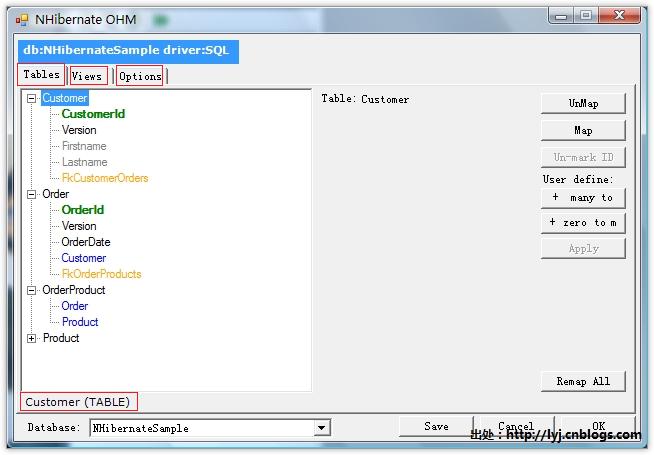The image size is (654, 455).
Task: Maximize the NHibernate OHM window
Action: tap(586, 16)
